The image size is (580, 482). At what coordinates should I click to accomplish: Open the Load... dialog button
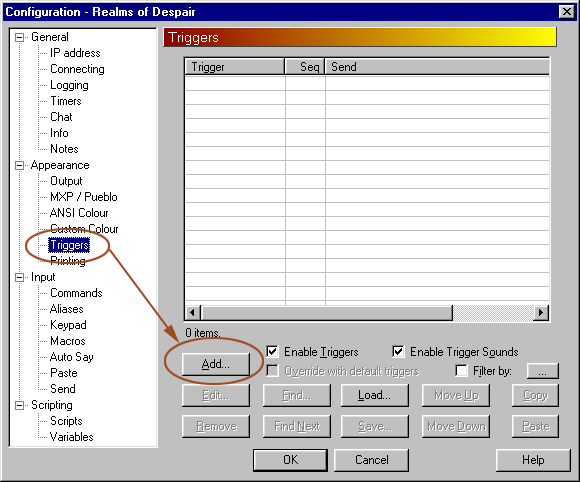374,395
